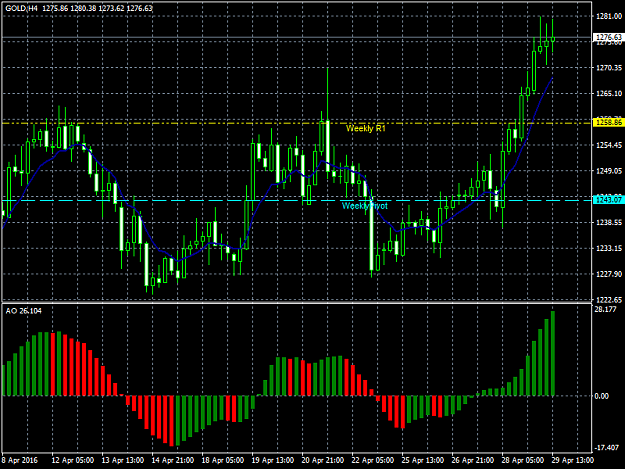Click the 14 Apr 21:00 time label
The height and width of the screenshot is (469, 625).
click(x=173, y=460)
